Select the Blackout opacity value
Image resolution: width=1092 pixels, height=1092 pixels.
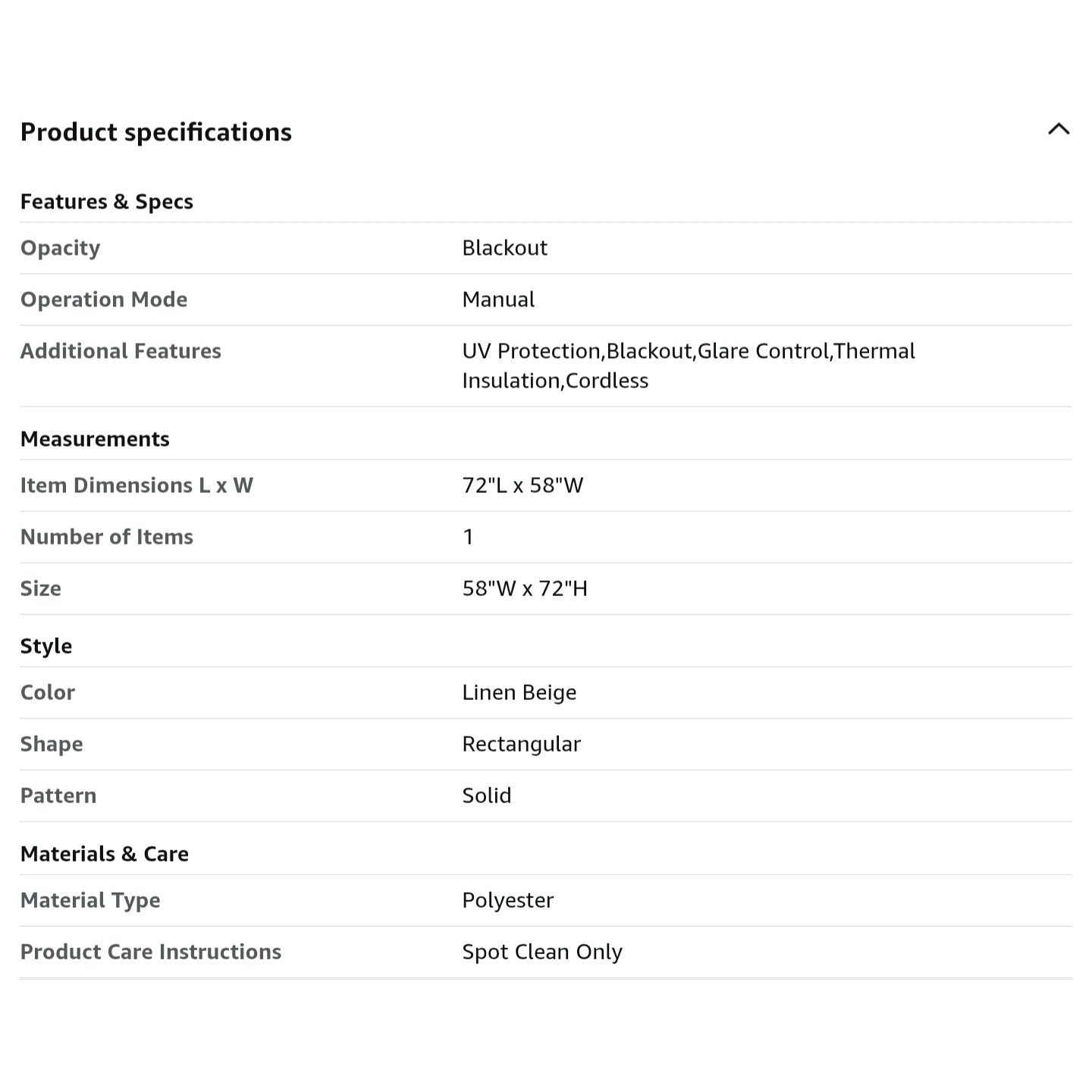click(x=505, y=248)
